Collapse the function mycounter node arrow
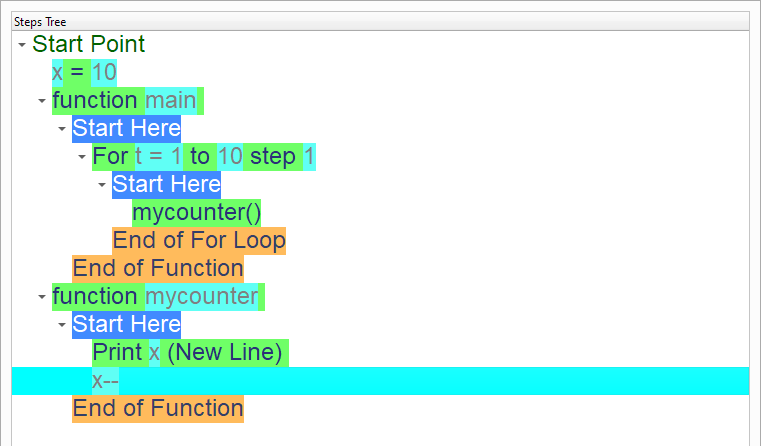Image resolution: width=761 pixels, height=446 pixels. (42, 297)
